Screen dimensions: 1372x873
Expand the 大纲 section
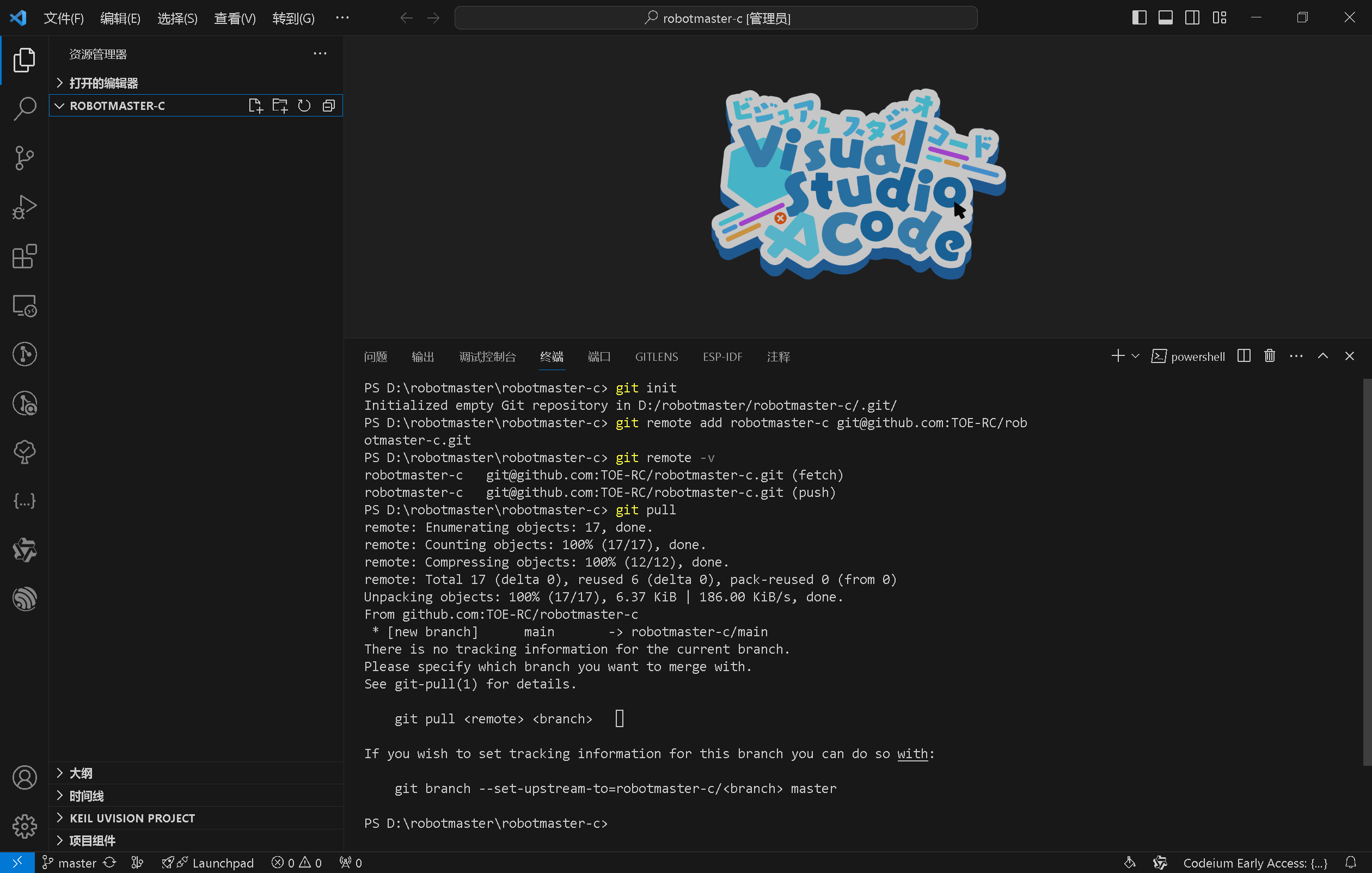pyautogui.click(x=196, y=773)
